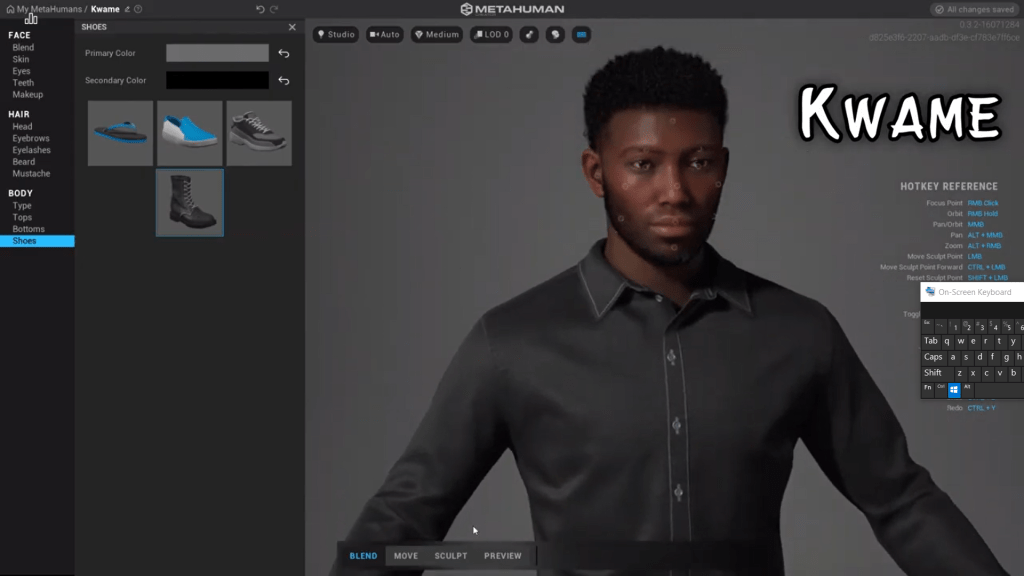Reset the Secondary Color with its arrow icon
1024x576 pixels.
coord(283,81)
